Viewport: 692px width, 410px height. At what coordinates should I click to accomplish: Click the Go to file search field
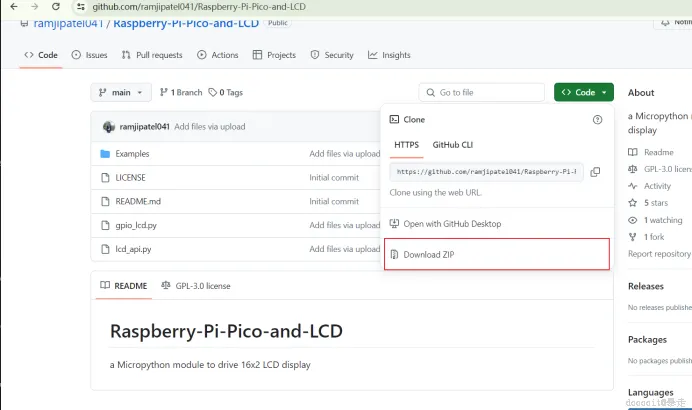pos(481,92)
